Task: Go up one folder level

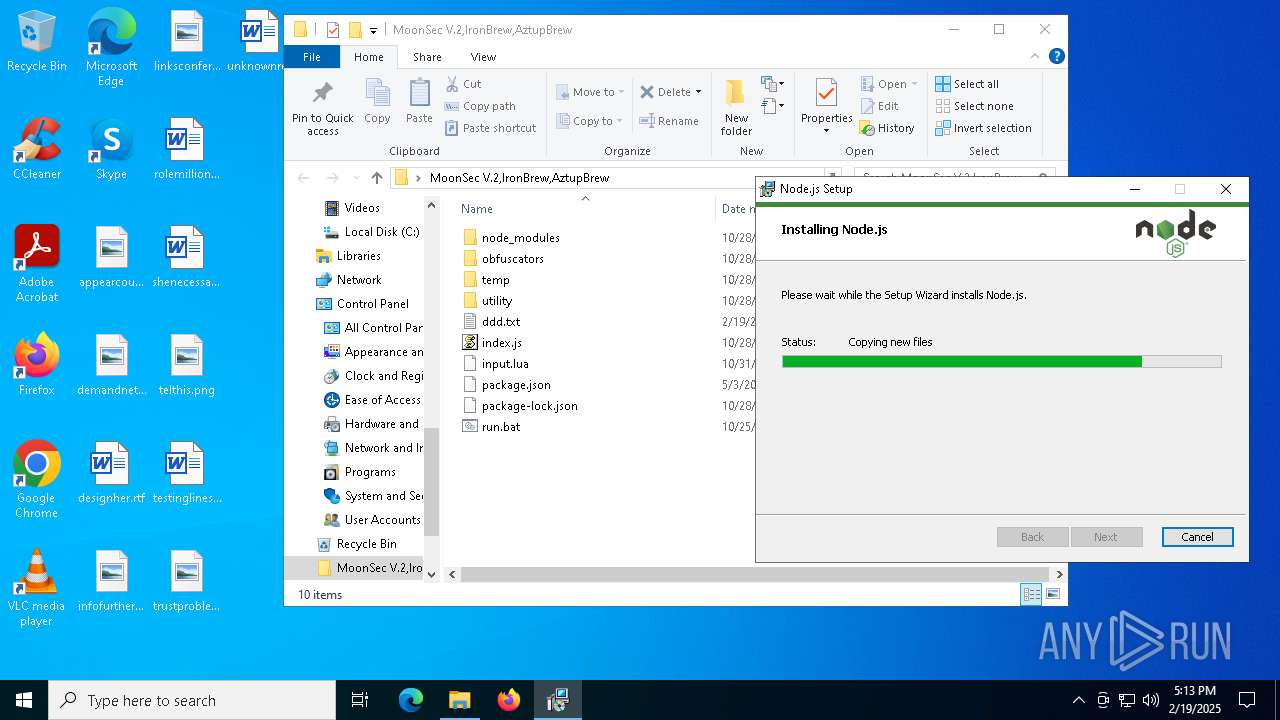Action: pos(376,178)
